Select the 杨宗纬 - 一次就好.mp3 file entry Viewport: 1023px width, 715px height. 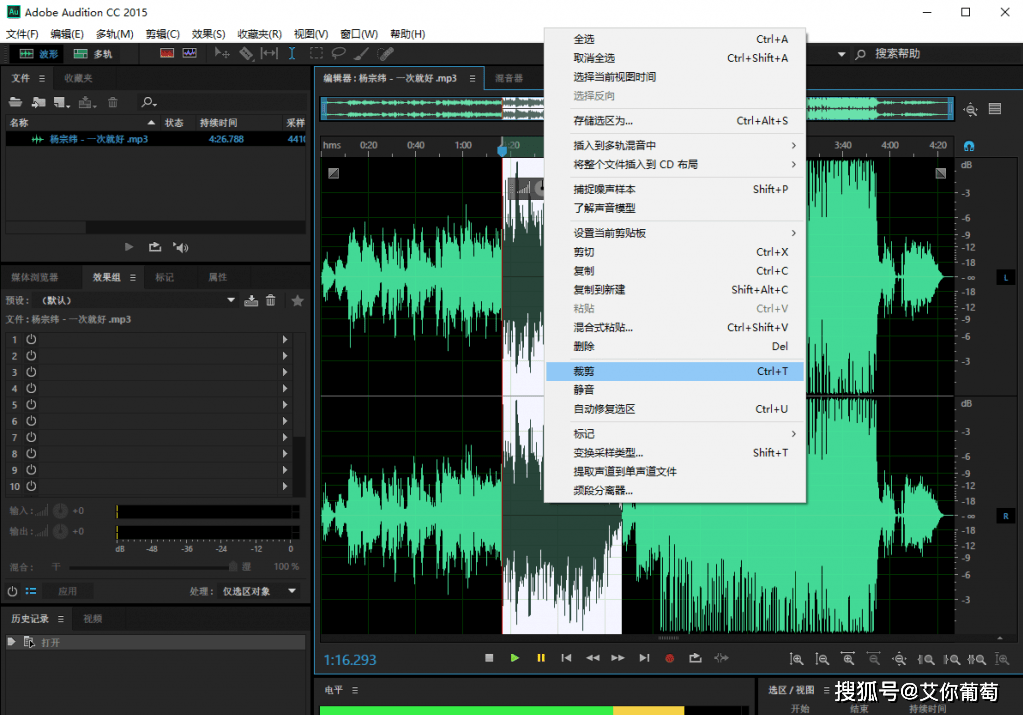(95, 138)
